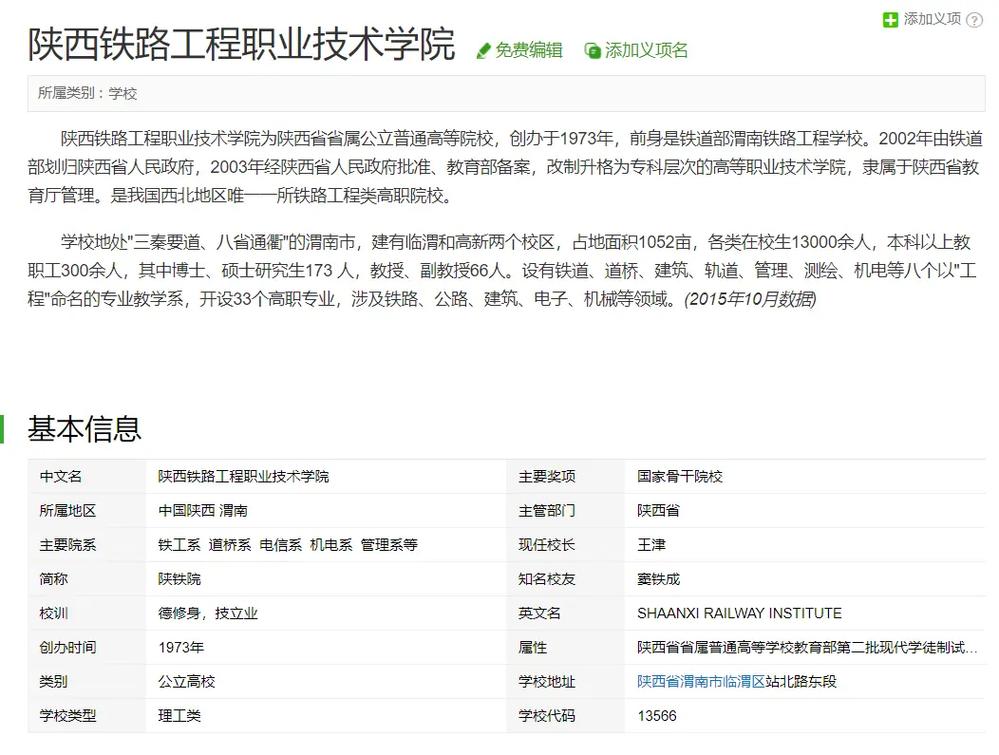Click the green plus 添加义项 icon

[x=890, y=20]
